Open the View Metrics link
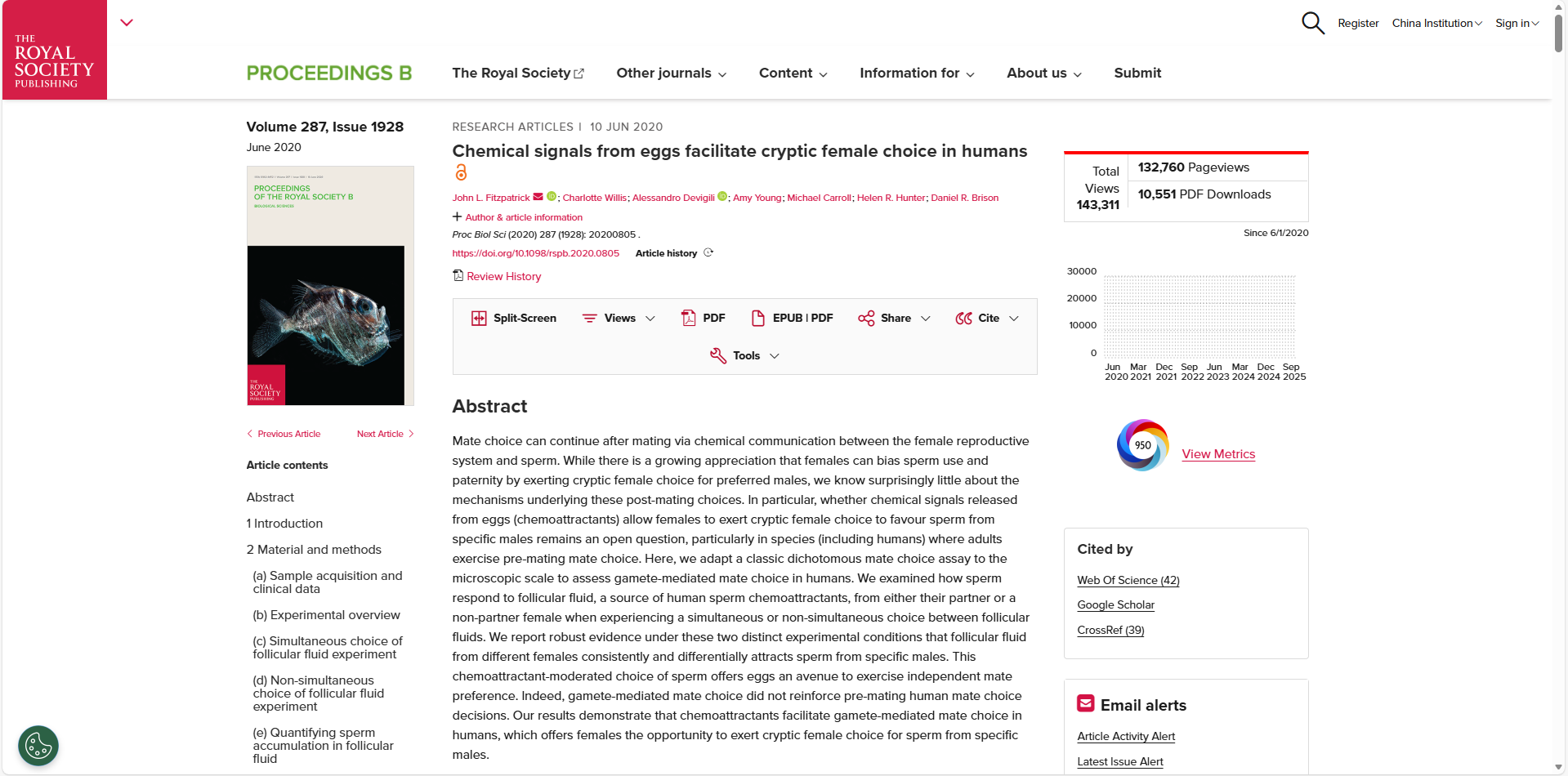Screen dimensions: 1568x776 [1217, 454]
